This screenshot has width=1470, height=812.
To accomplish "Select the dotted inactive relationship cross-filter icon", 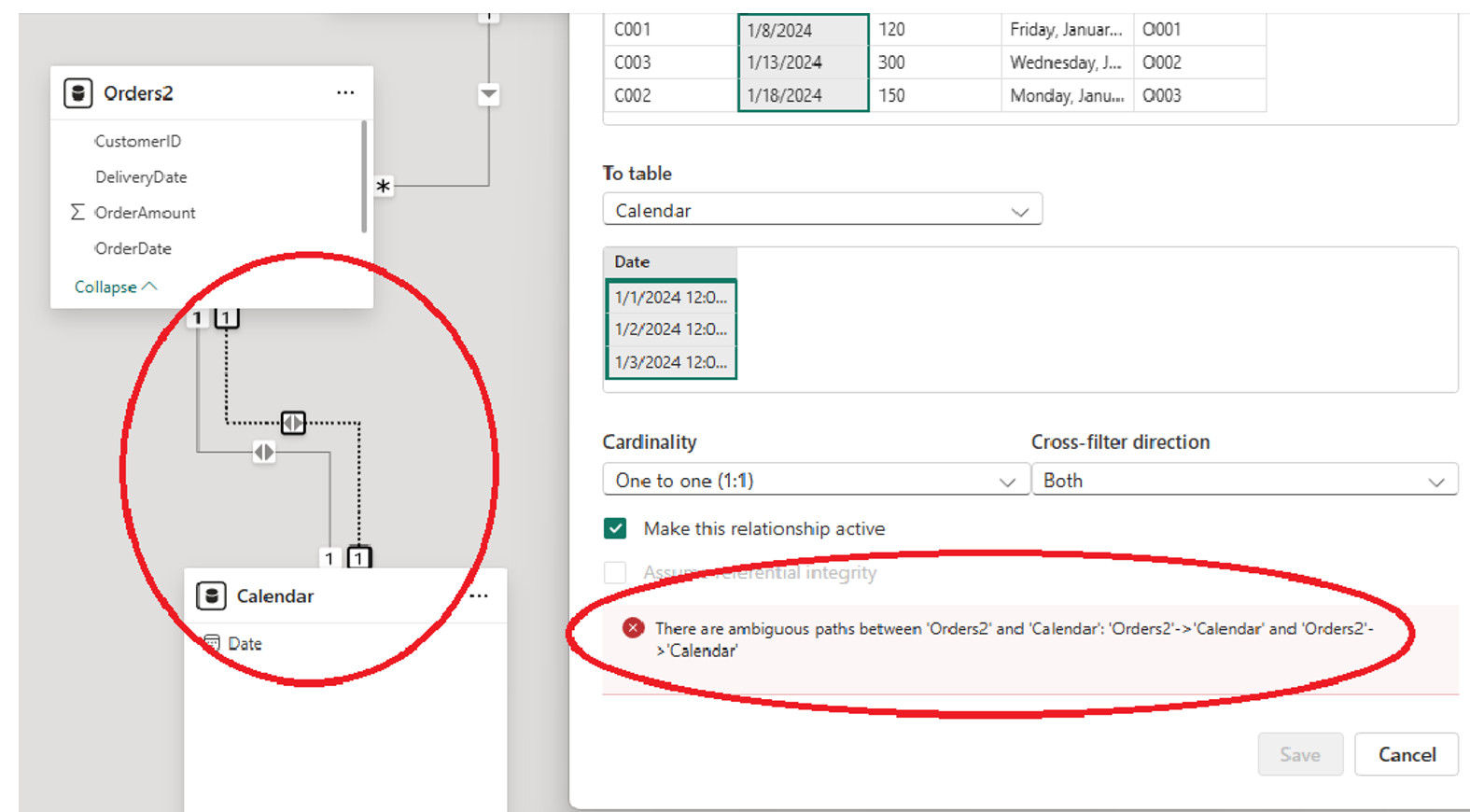I will click(293, 423).
